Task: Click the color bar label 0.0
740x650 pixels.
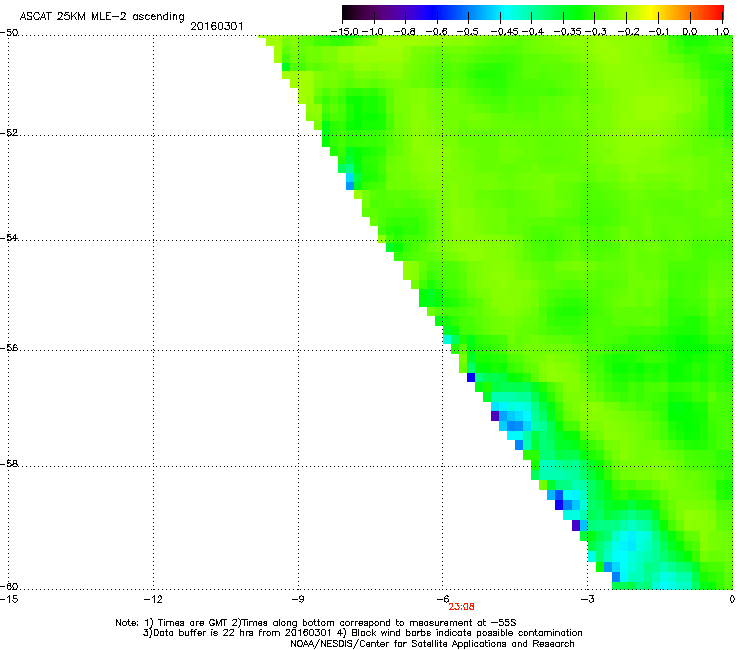Action: (x=690, y=32)
